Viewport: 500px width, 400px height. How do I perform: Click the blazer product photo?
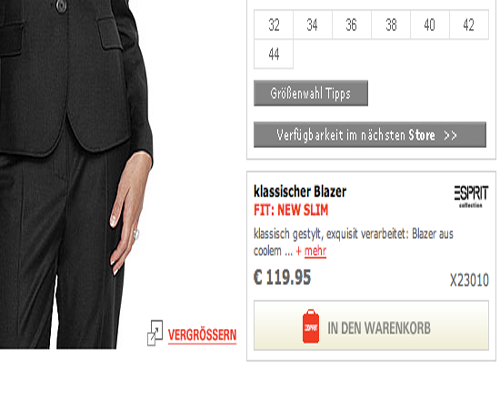pyautogui.click(x=77, y=173)
